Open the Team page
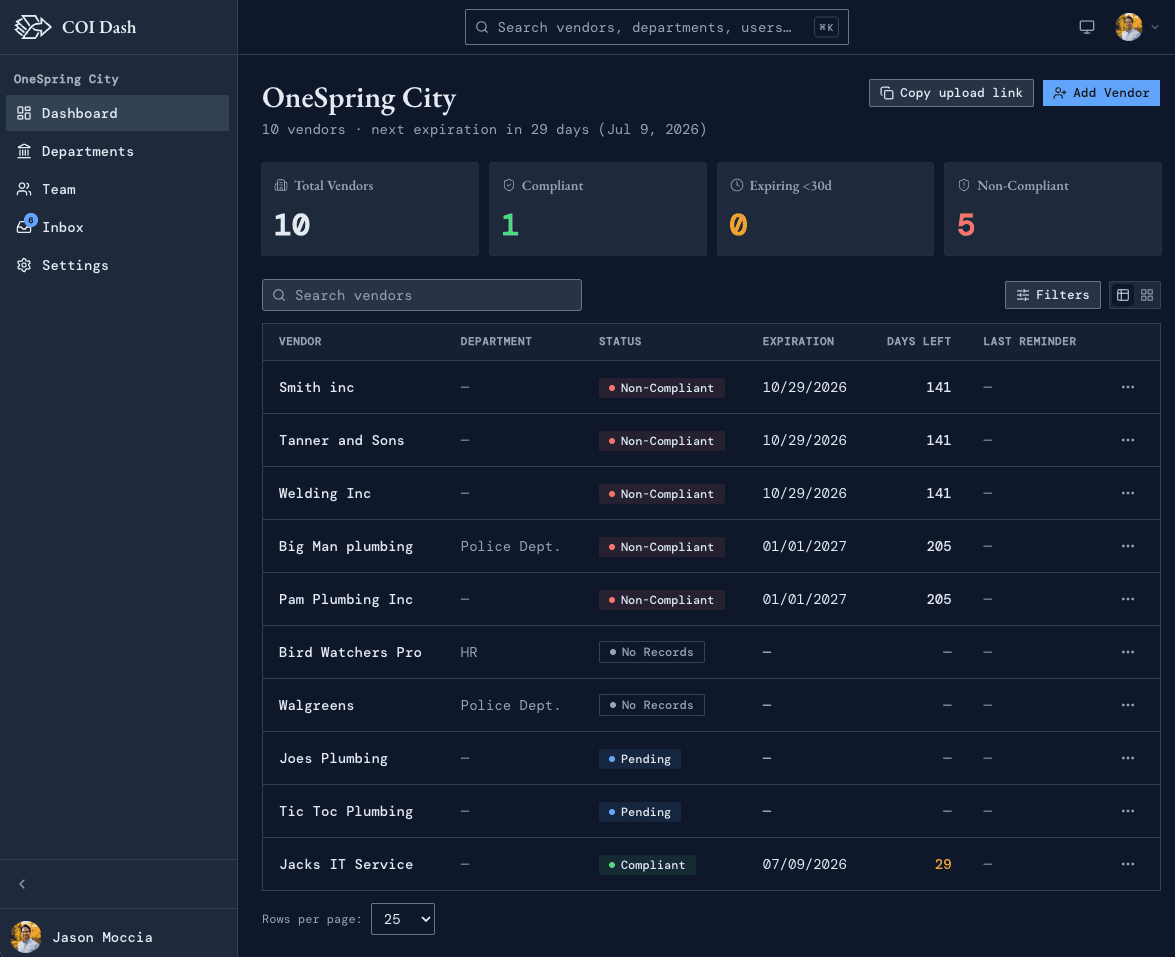This screenshot has height=957, width=1175. click(x=117, y=190)
